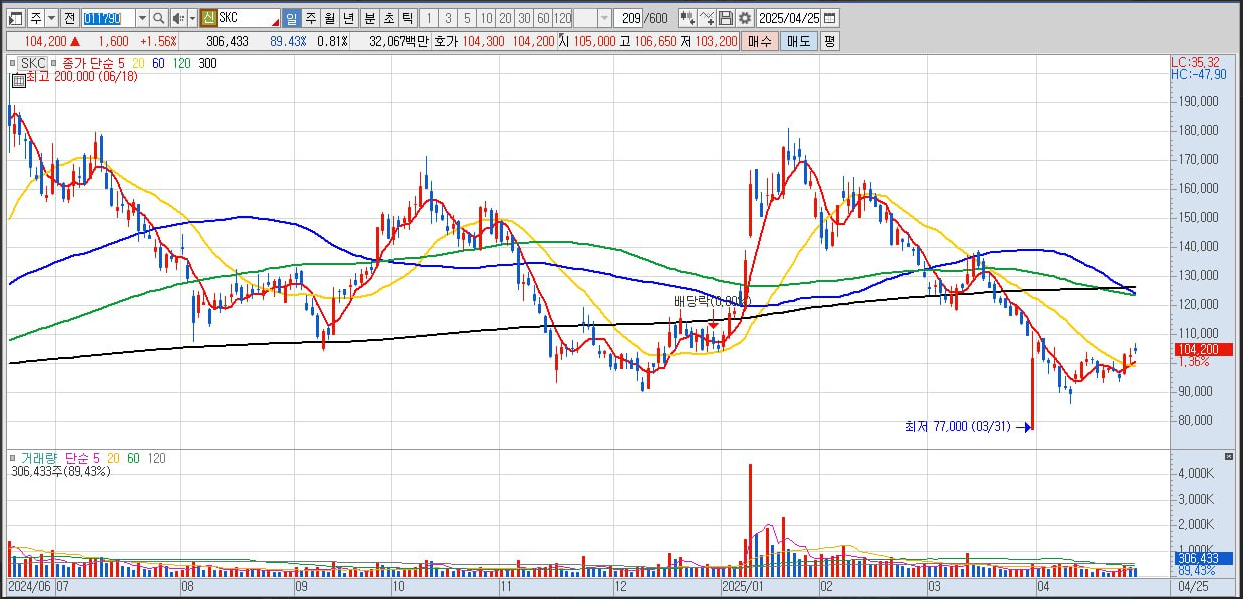
Task: Click the data table icon below SKC label
Action: (x=18, y=81)
